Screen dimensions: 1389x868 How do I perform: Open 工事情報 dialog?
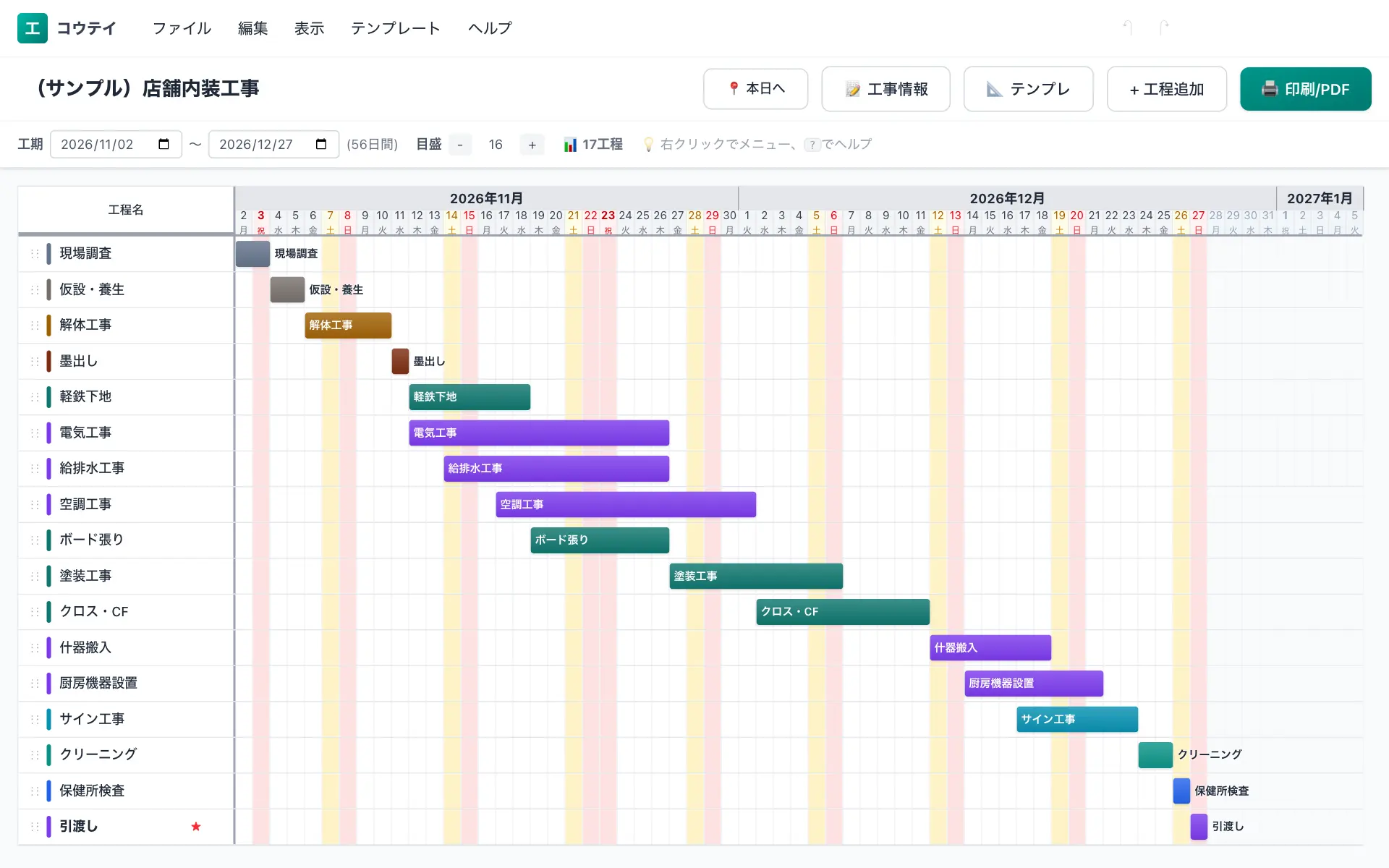[885, 89]
